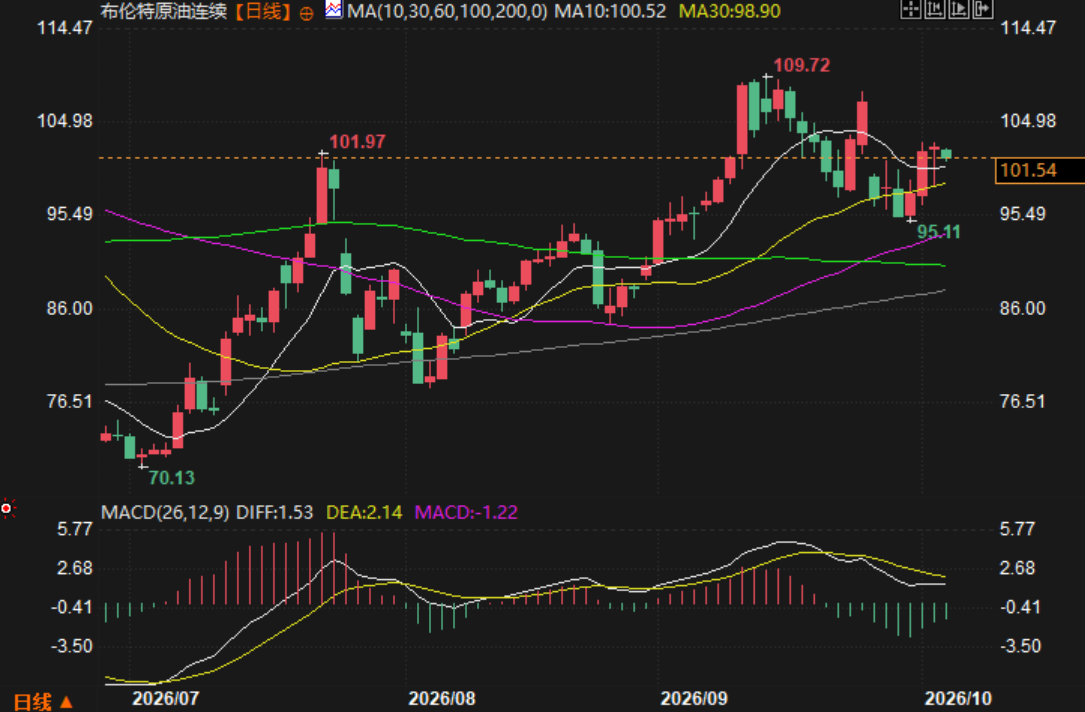Click the 109.72 high price label

coord(801,65)
